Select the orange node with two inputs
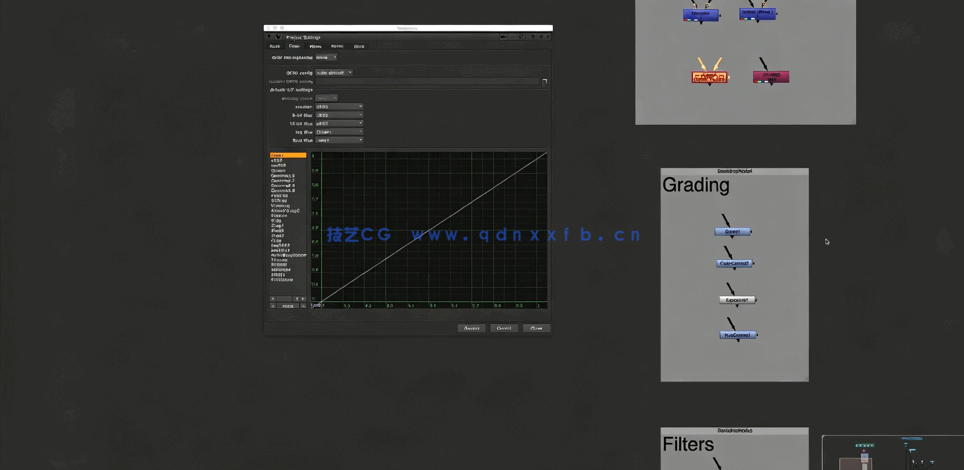Screen dimensions: 964x470 point(709,77)
